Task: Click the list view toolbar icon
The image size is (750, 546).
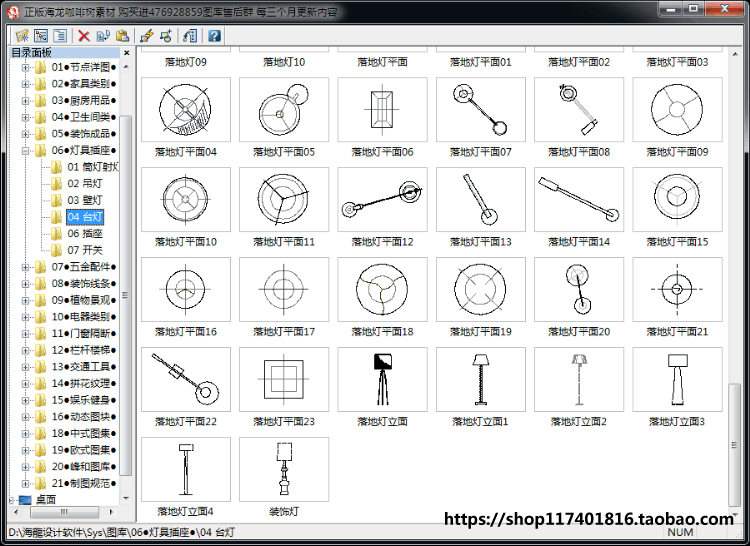Action: click(x=60, y=35)
